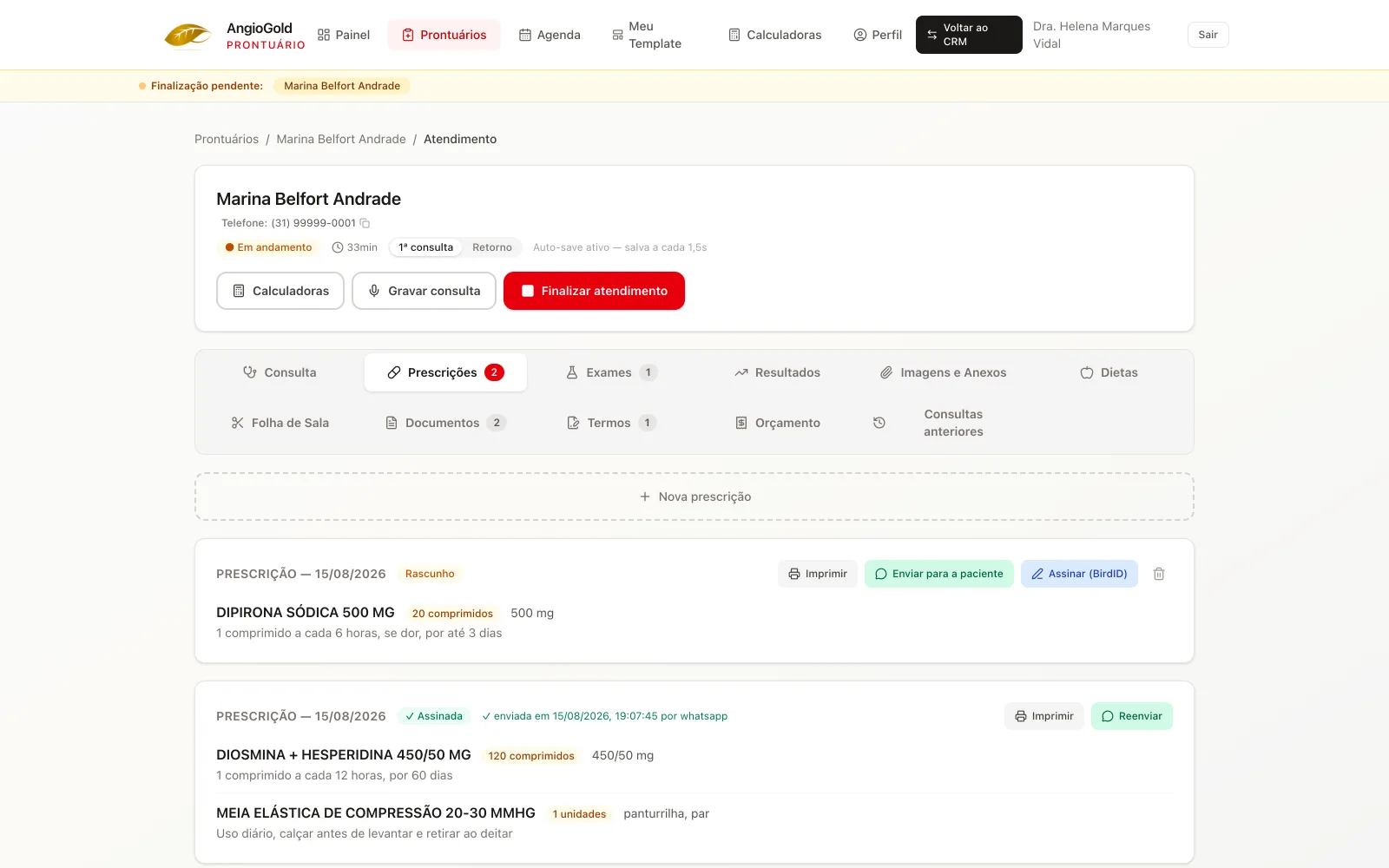Click Enviar para paciente
The image size is (1389, 868).
[x=938, y=574]
